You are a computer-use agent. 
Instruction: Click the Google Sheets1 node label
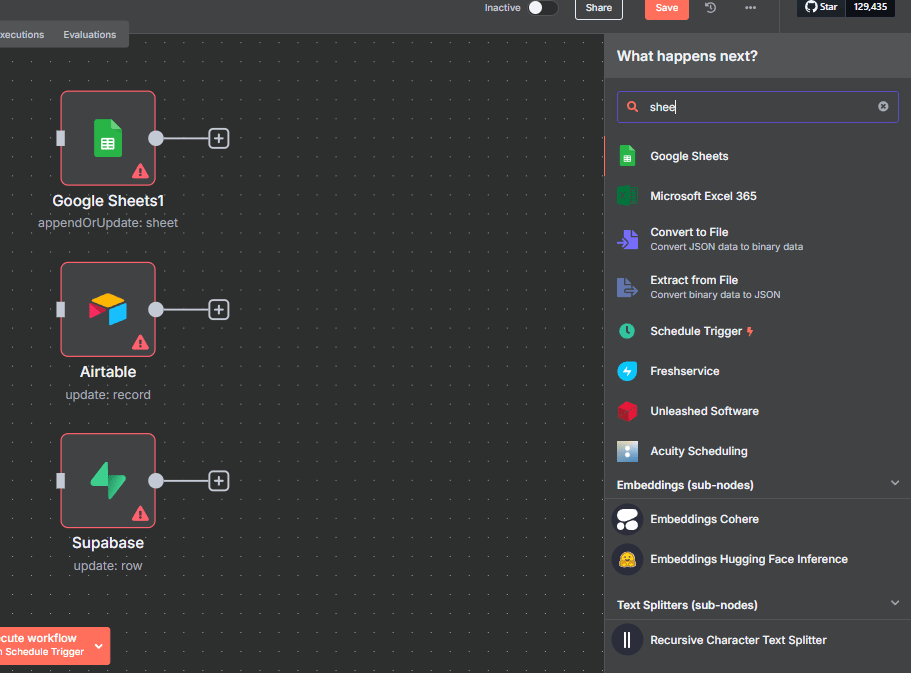[108, 201]
